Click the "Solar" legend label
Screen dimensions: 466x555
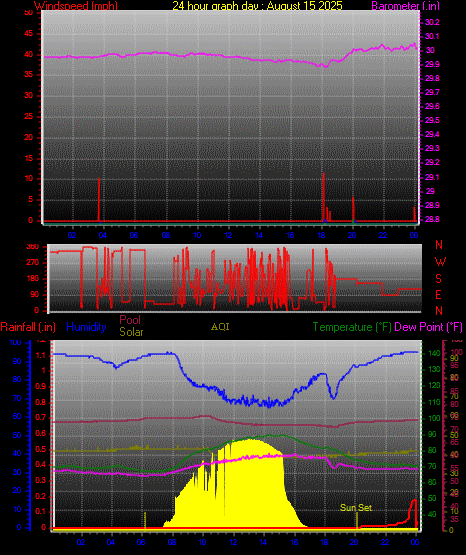[x=131, y=332]
